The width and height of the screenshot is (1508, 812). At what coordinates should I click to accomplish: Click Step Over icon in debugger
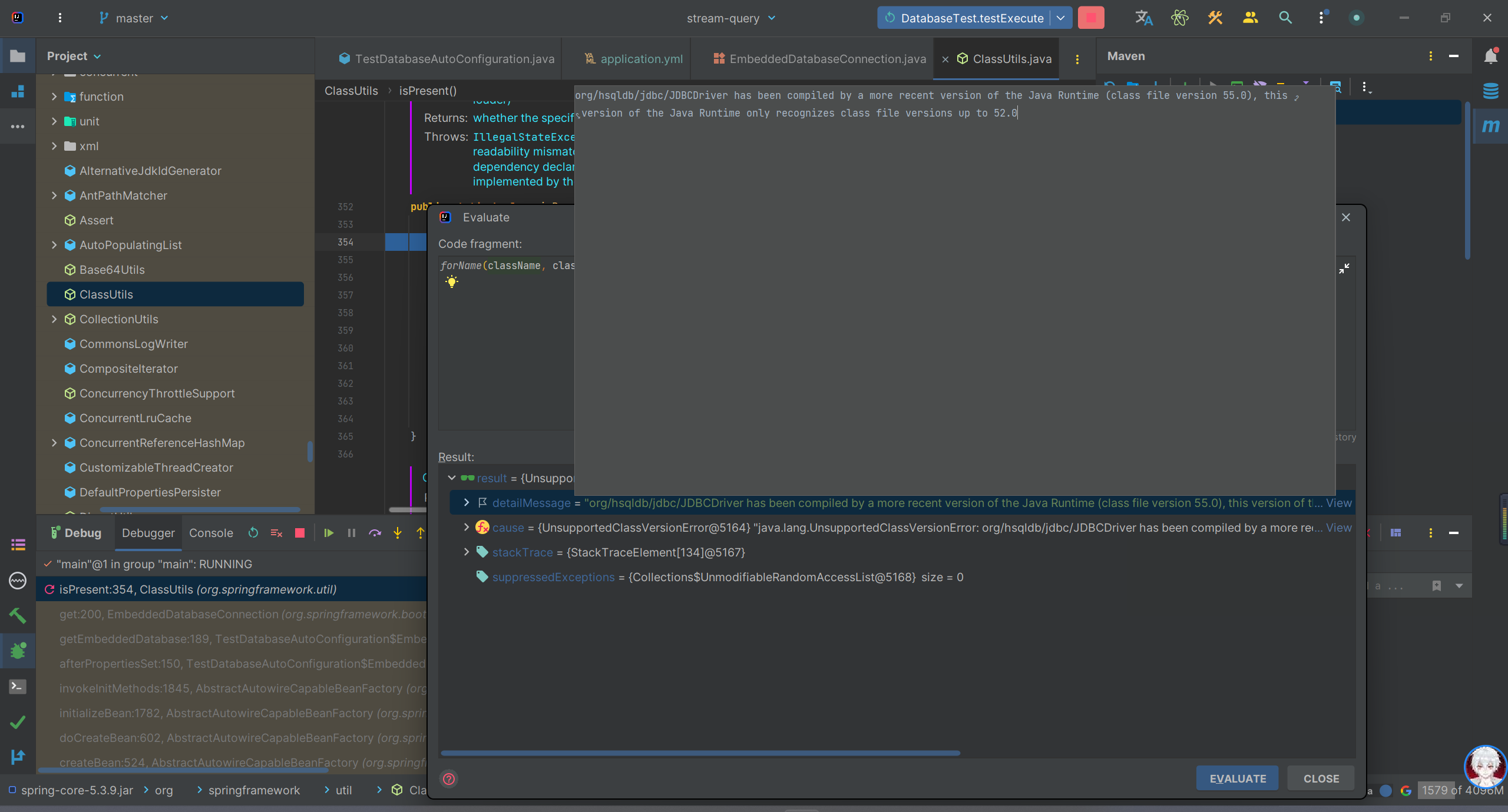point(375,533)
